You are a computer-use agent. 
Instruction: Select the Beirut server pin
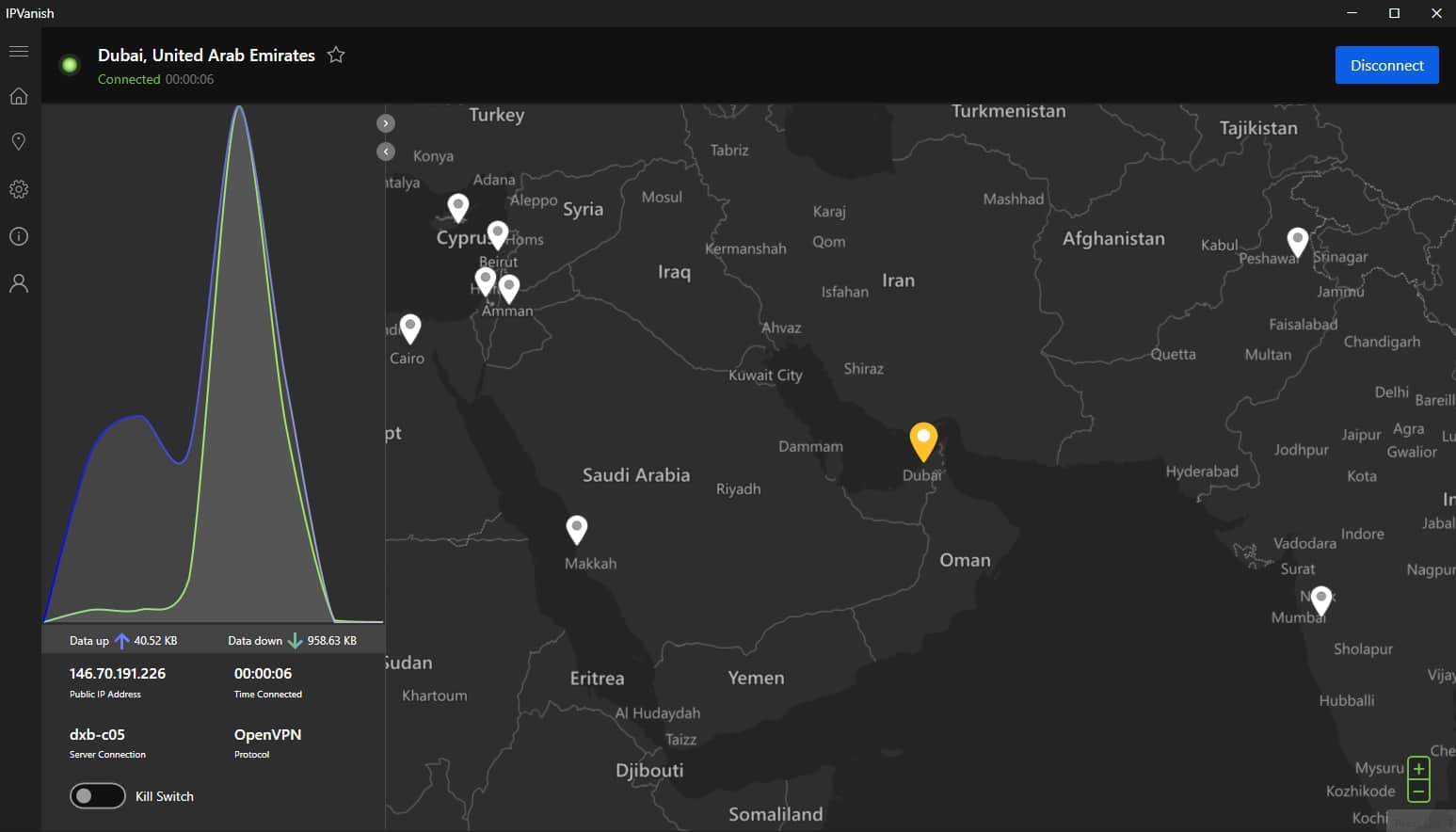coord(498,235)
